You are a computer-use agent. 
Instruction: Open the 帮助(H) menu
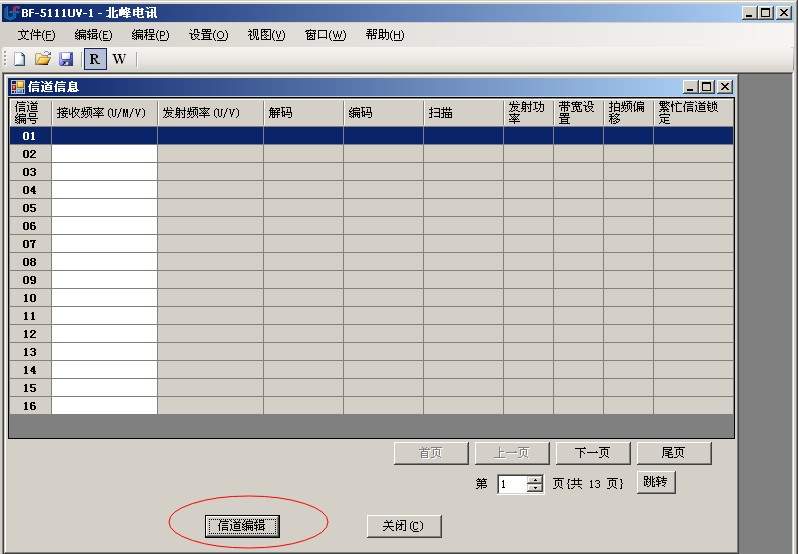[384, 35]
